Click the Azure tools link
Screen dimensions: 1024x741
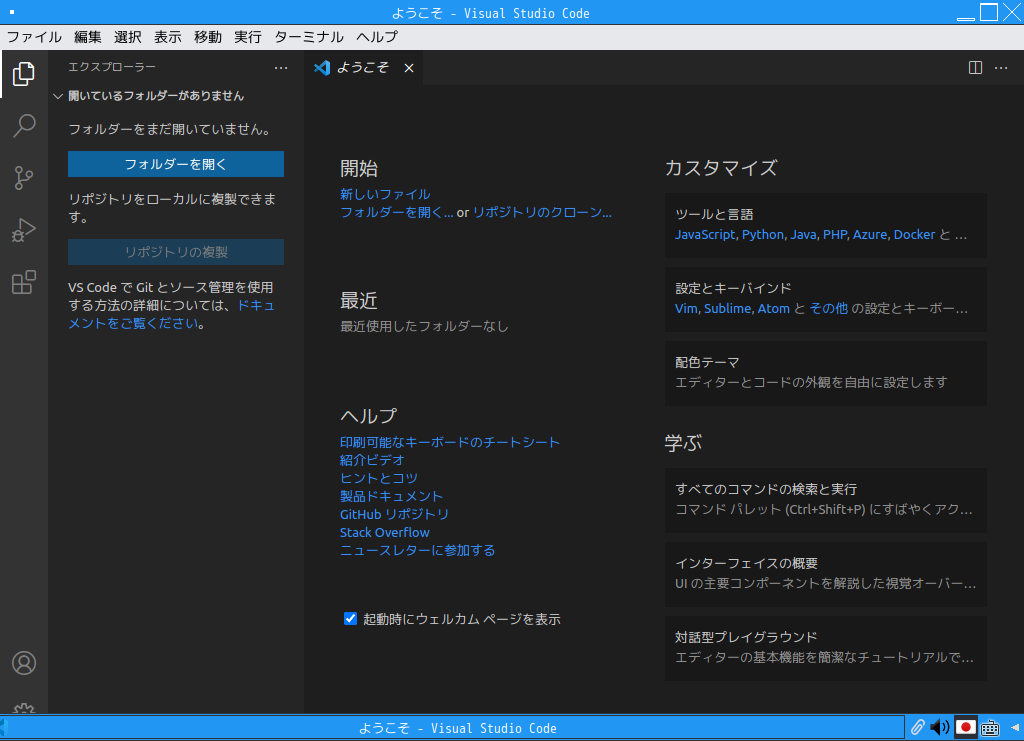[x=870, y=234]
